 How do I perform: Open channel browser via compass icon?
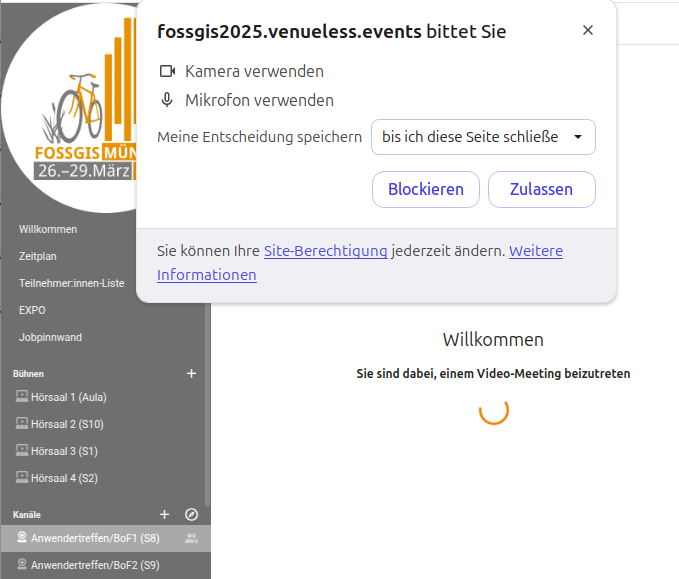(192, 515)
